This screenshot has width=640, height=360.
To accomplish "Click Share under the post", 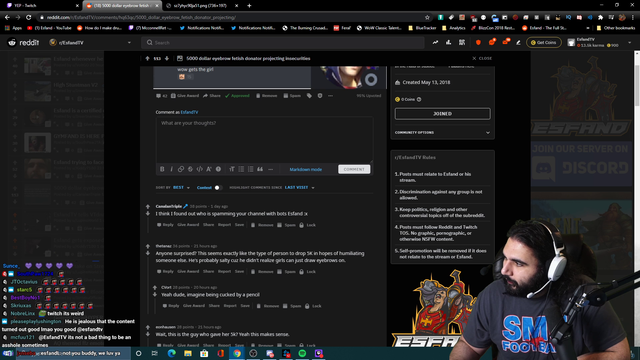I will 212,96.
